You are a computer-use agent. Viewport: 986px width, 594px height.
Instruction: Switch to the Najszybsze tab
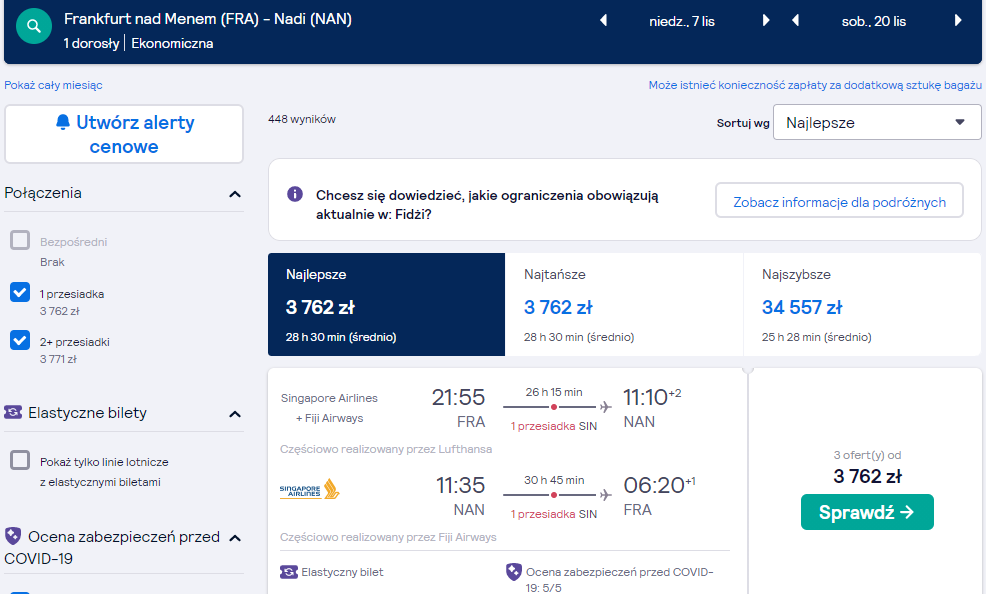862,305
